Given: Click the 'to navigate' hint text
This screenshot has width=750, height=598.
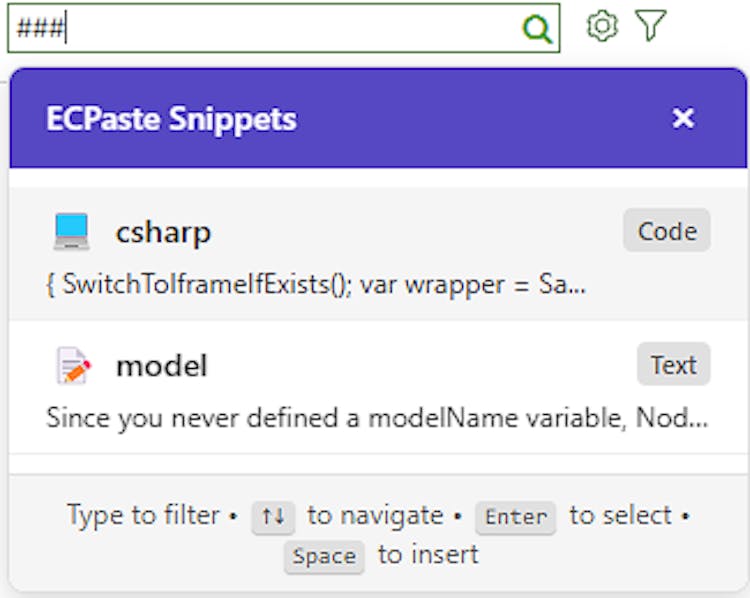Looking at the screenshot, I should [x=375, y=515].
